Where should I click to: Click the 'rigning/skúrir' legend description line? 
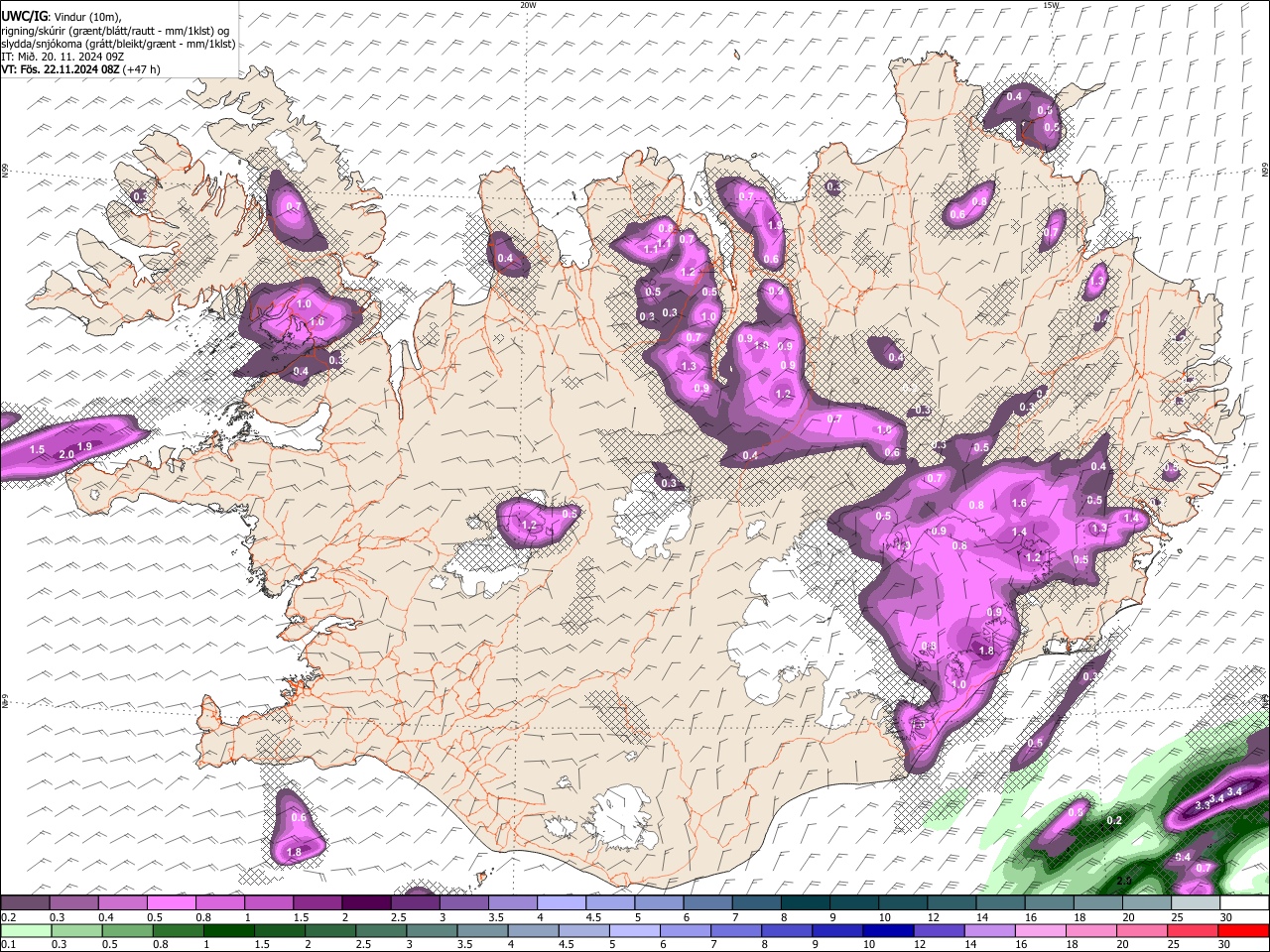coord(115,31)
